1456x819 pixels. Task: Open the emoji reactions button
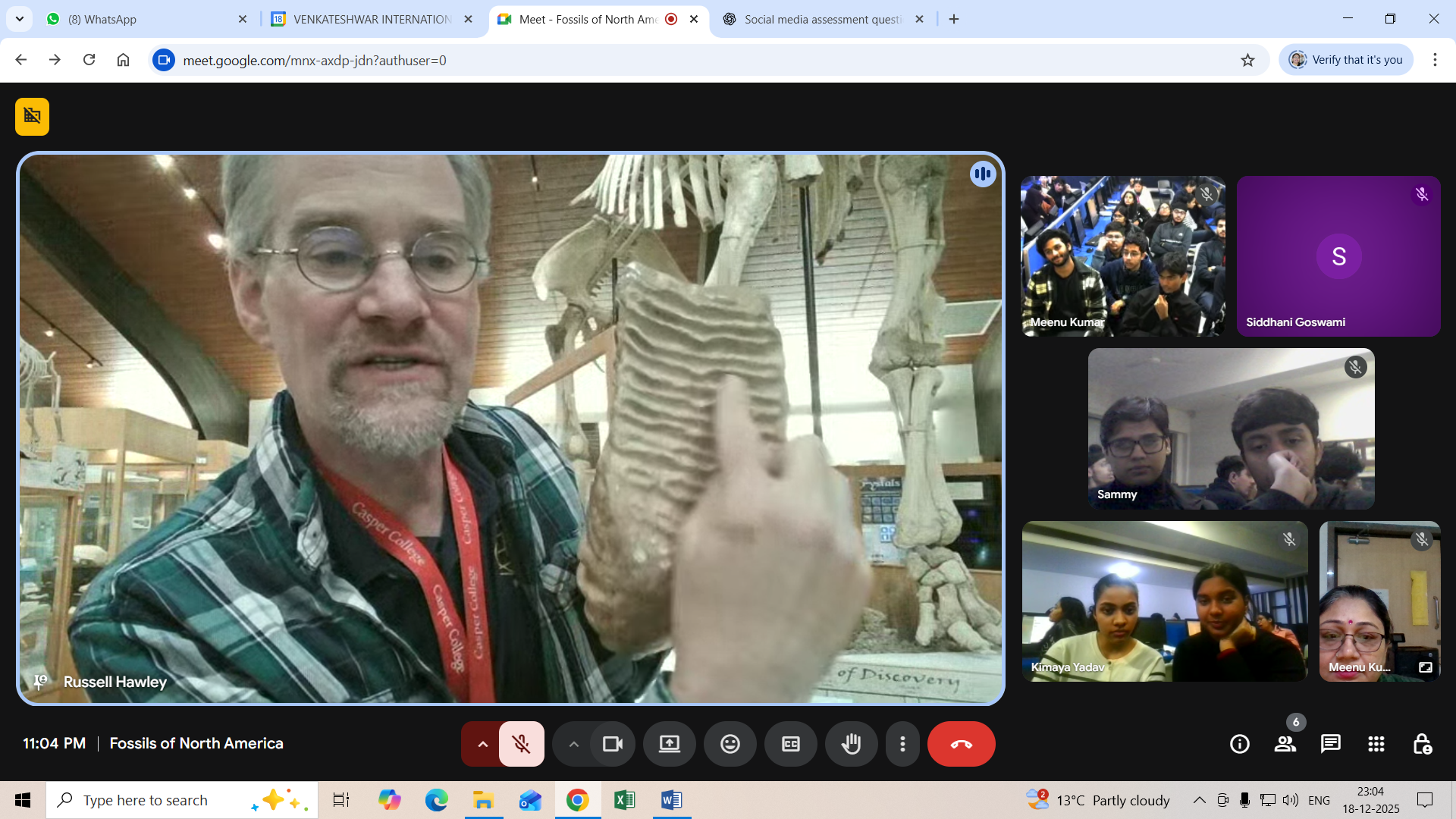(730, 744)
